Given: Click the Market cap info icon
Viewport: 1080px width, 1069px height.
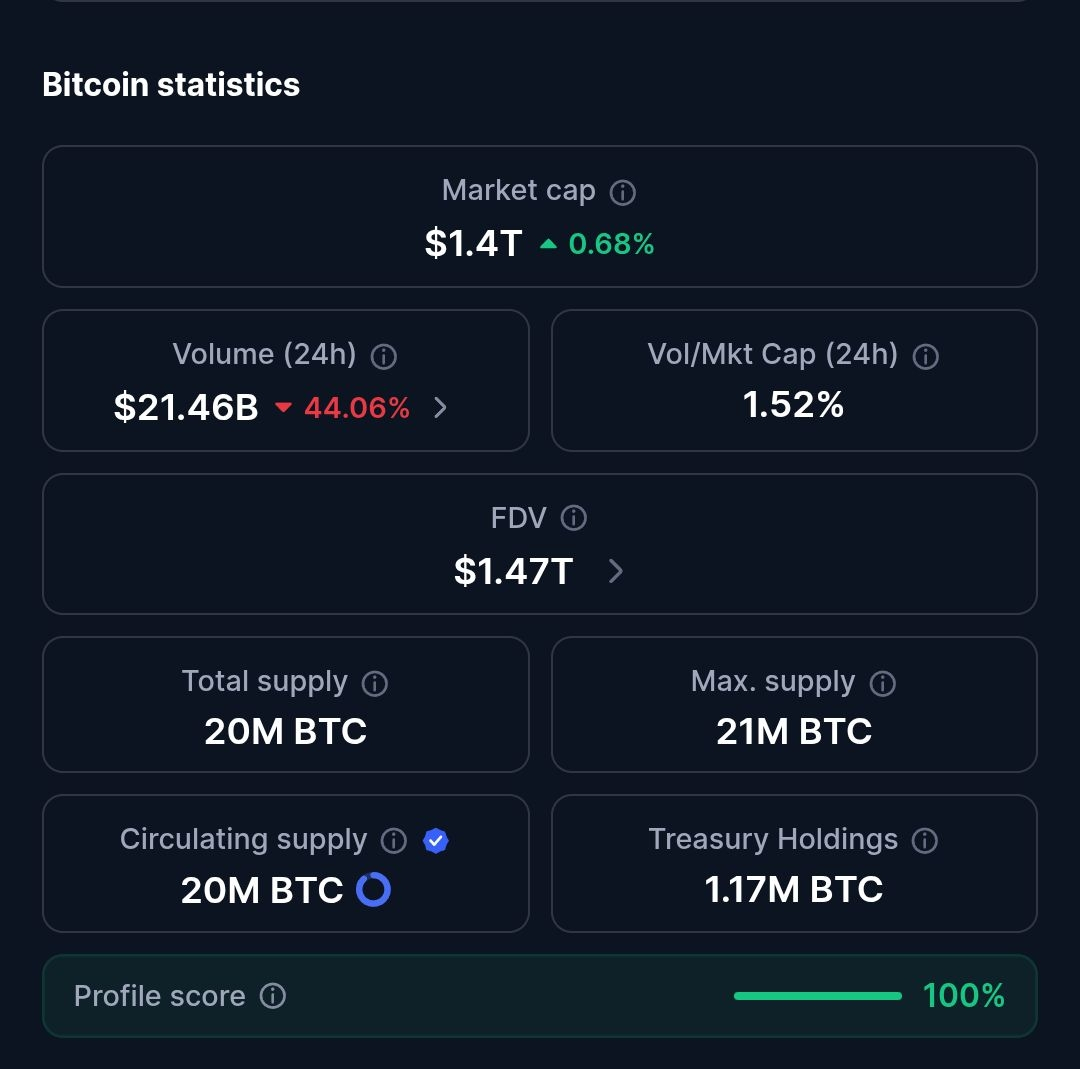Looking at the screenshot, I should tap(623, 192).
